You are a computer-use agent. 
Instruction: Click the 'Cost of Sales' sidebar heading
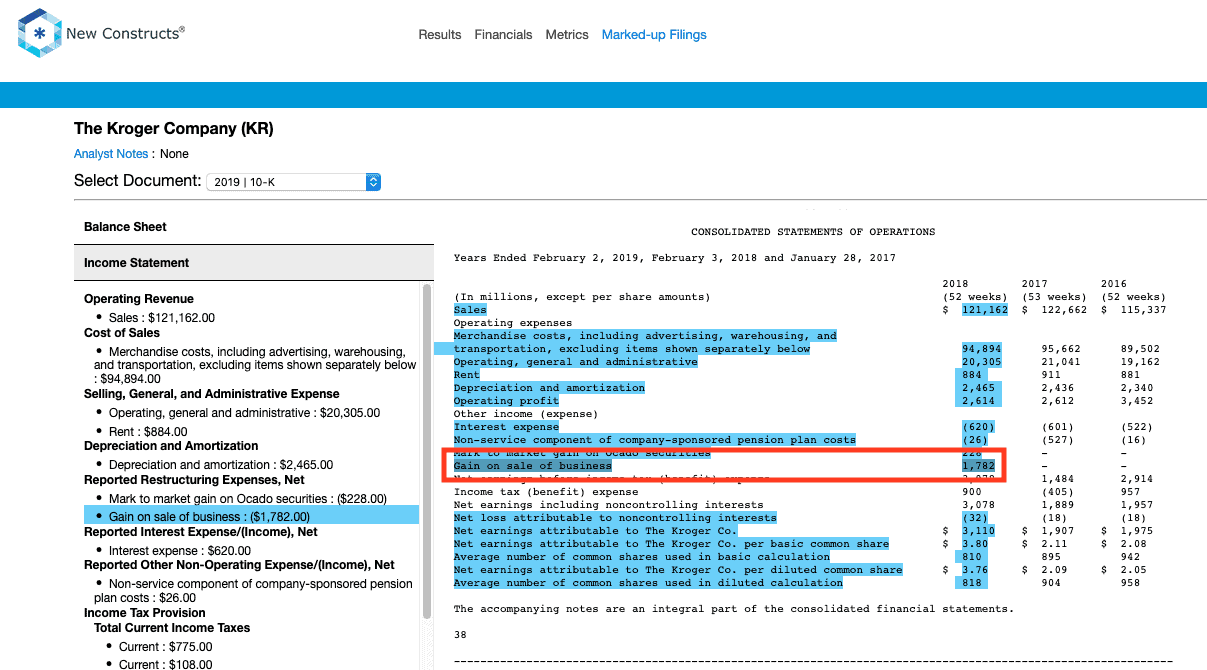122,333
